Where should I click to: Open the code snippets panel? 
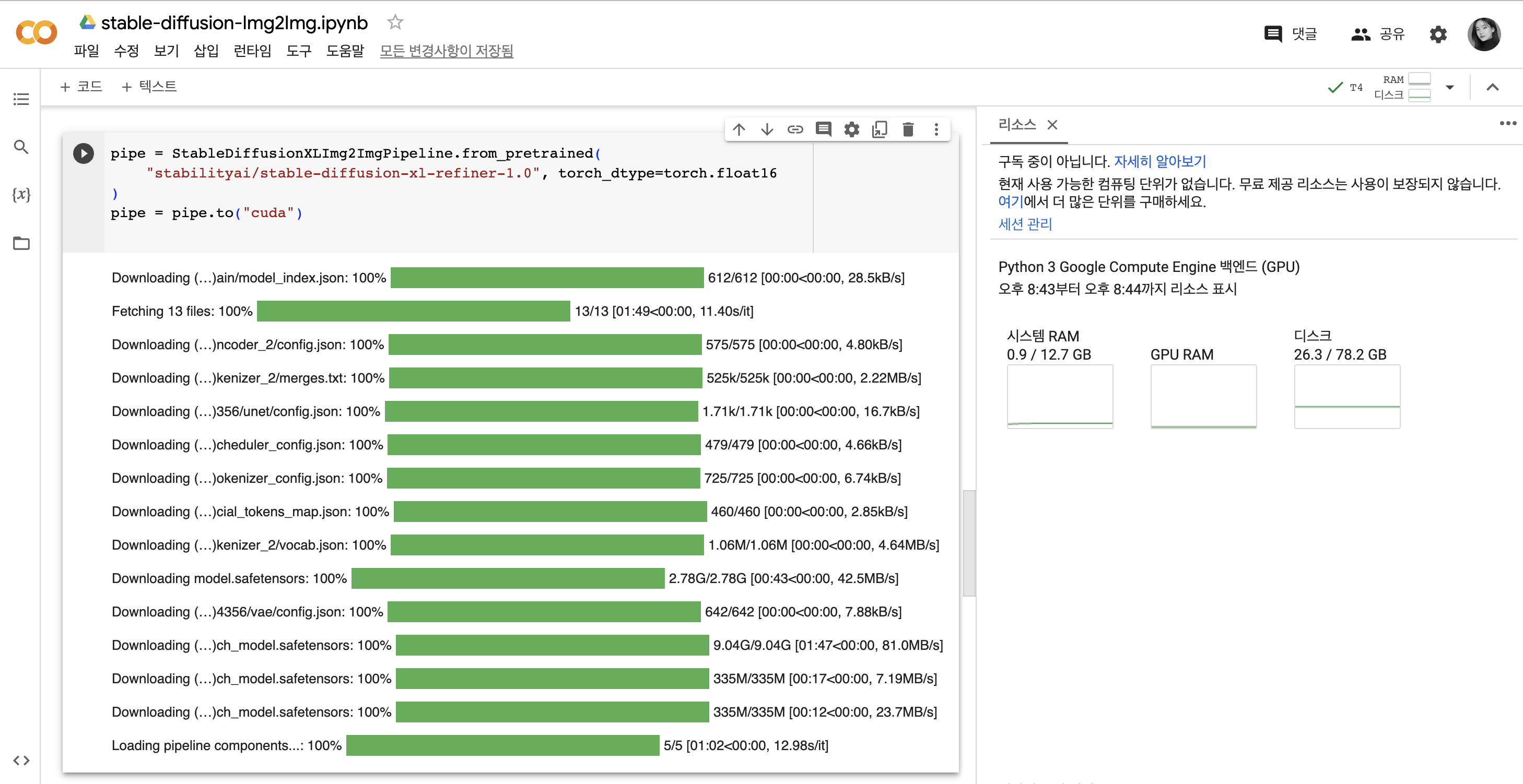coord(21,760)
